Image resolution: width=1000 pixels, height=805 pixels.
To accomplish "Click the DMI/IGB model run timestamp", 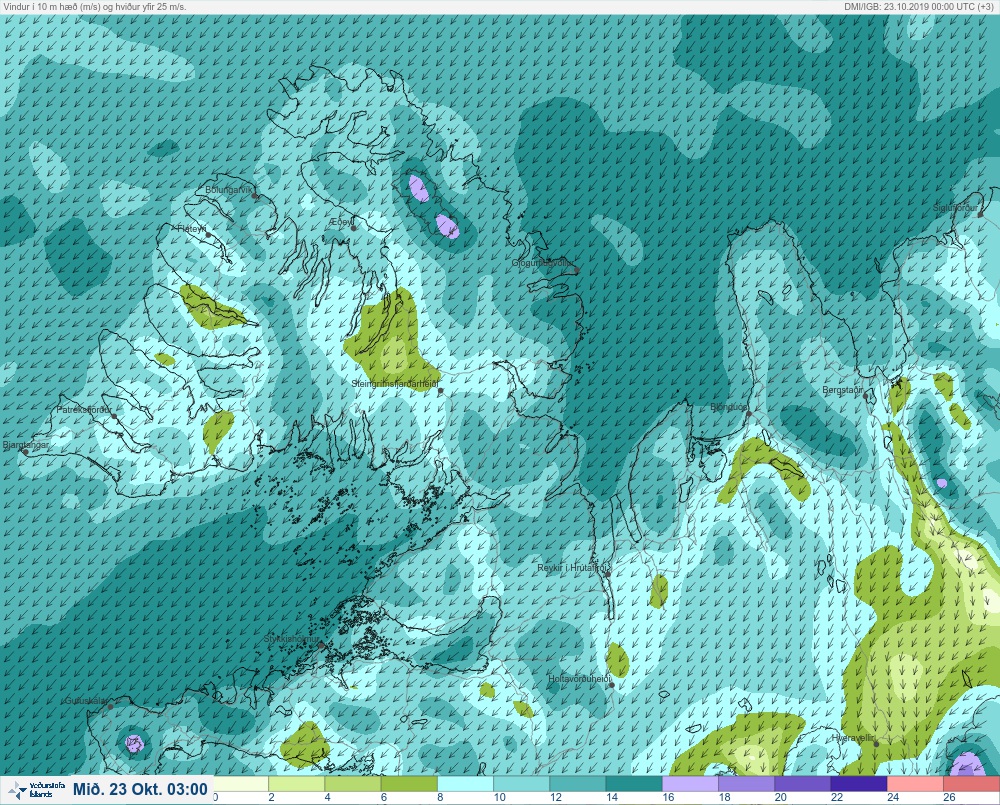I will tap(918, 6).
